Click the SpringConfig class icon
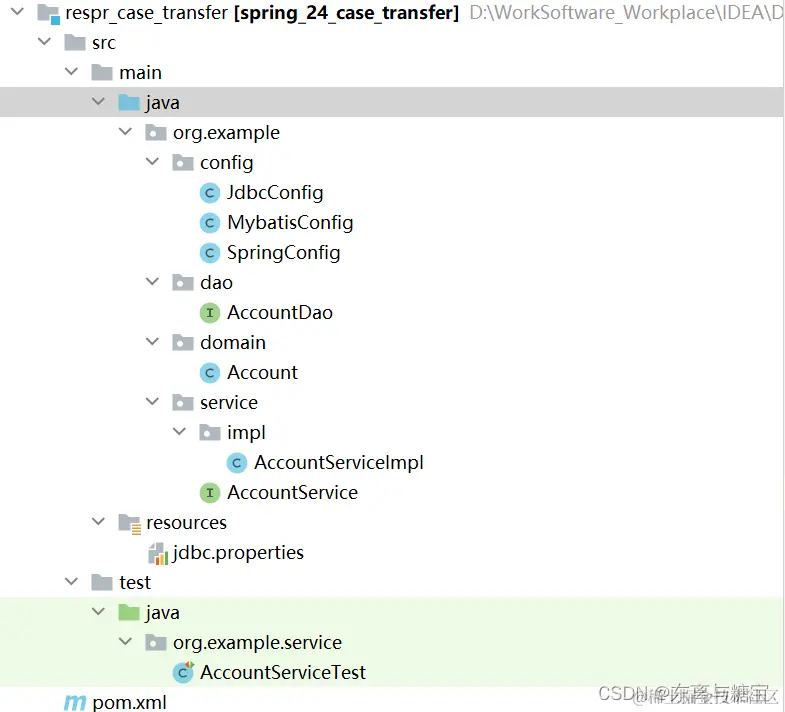This screenshot has width=785, height=712. (210, 253)
